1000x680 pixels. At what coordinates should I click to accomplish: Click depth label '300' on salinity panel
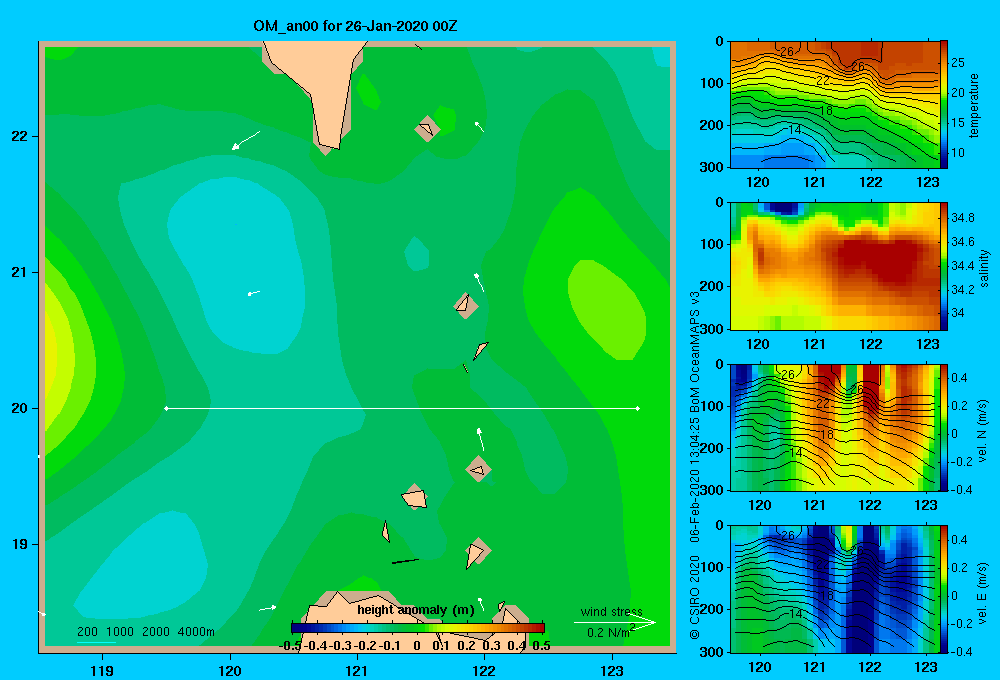(712, 329)
